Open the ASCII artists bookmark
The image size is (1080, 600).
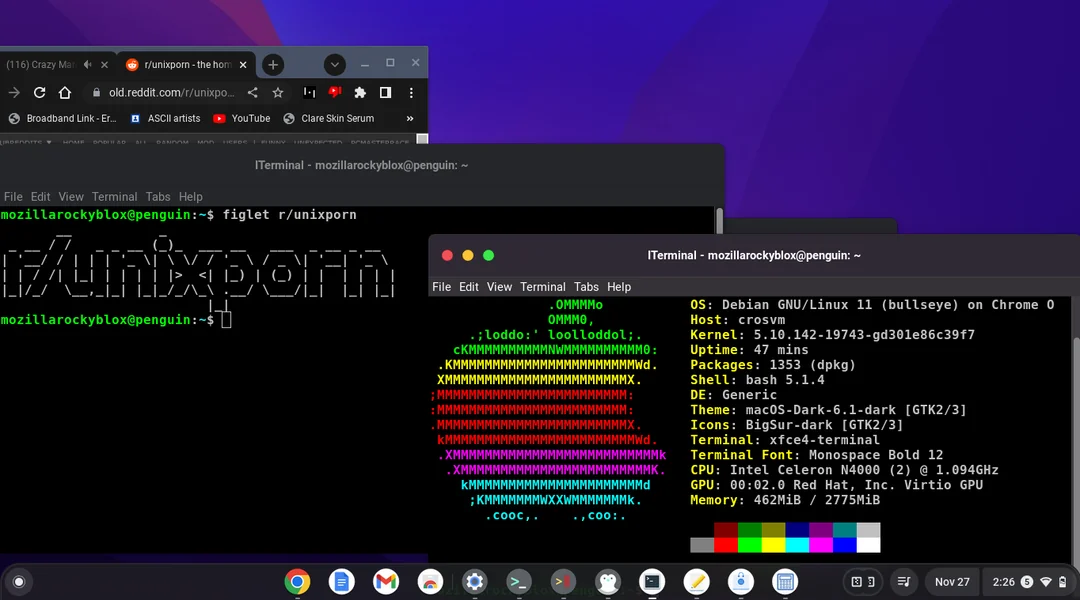click(x=165, y=118)
